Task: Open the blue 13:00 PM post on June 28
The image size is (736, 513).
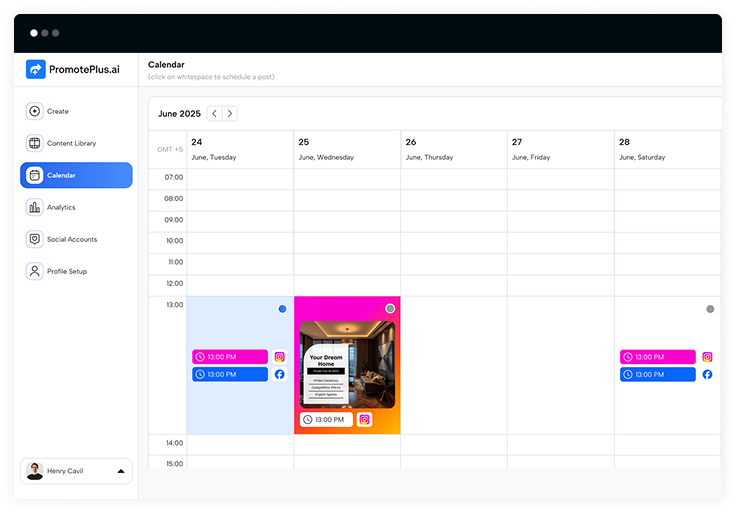Action: (x=657, y=374)
